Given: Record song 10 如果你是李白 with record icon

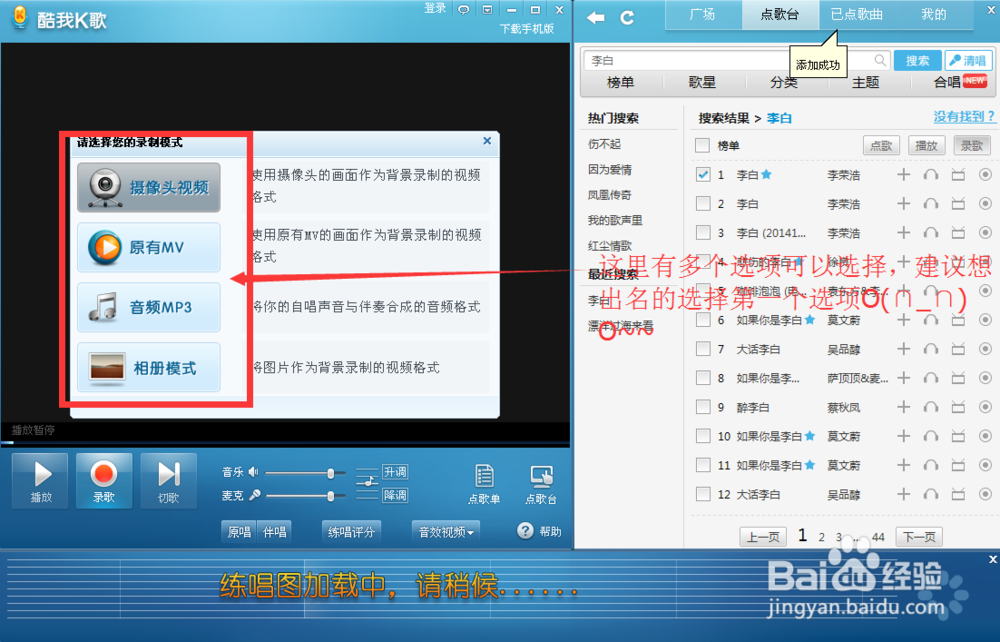Looking at the screenshot, I should coord(985,436).
